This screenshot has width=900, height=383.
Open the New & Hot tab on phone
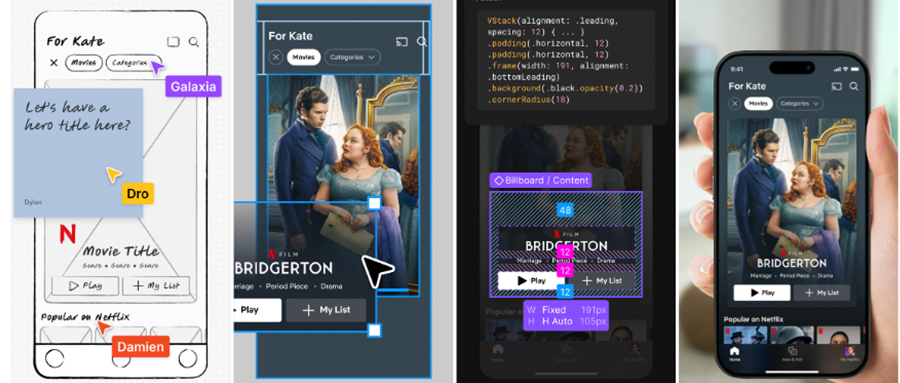click(792, 353)
